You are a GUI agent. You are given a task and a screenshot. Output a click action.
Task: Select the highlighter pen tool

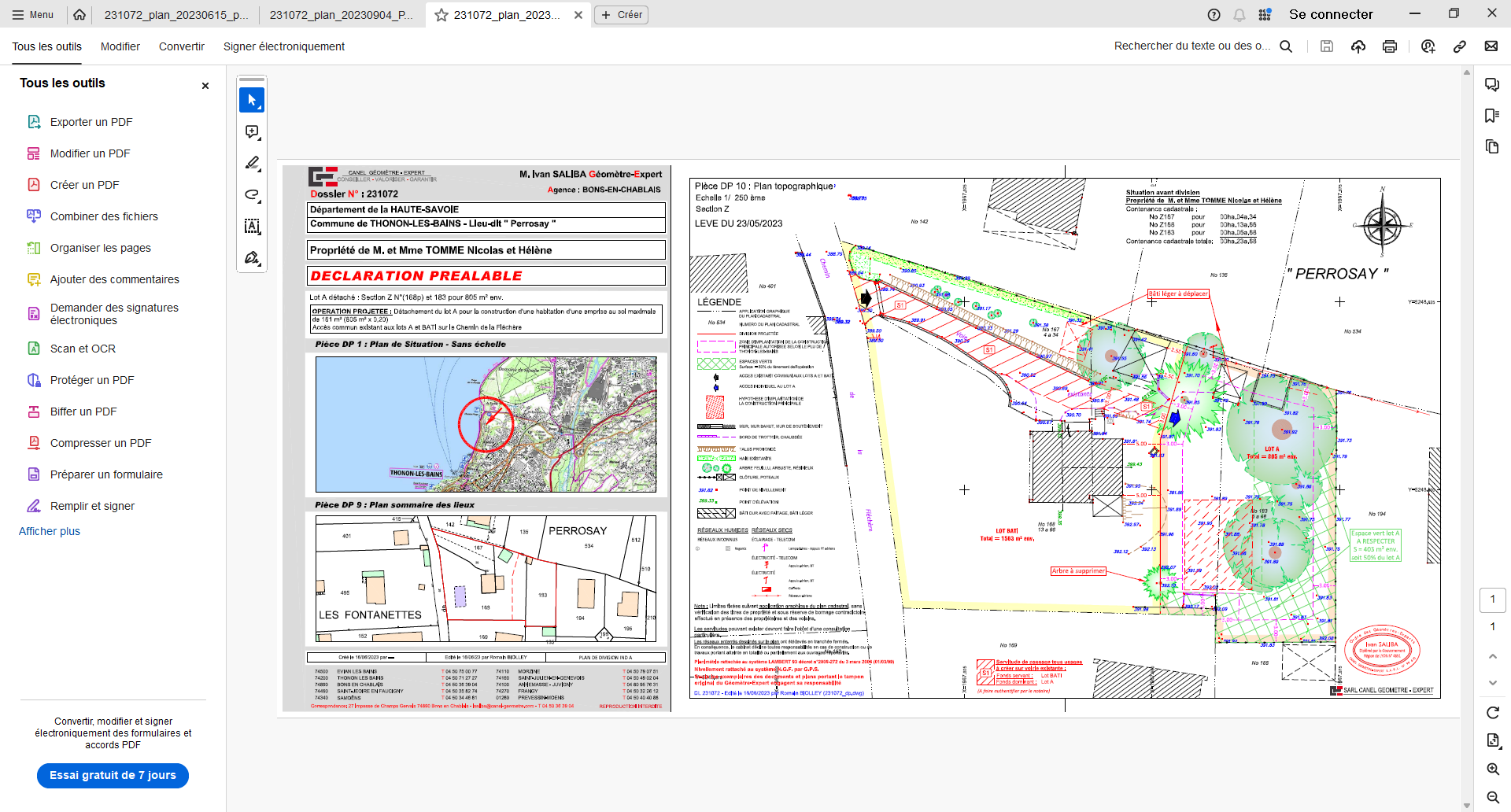[252, 164]
